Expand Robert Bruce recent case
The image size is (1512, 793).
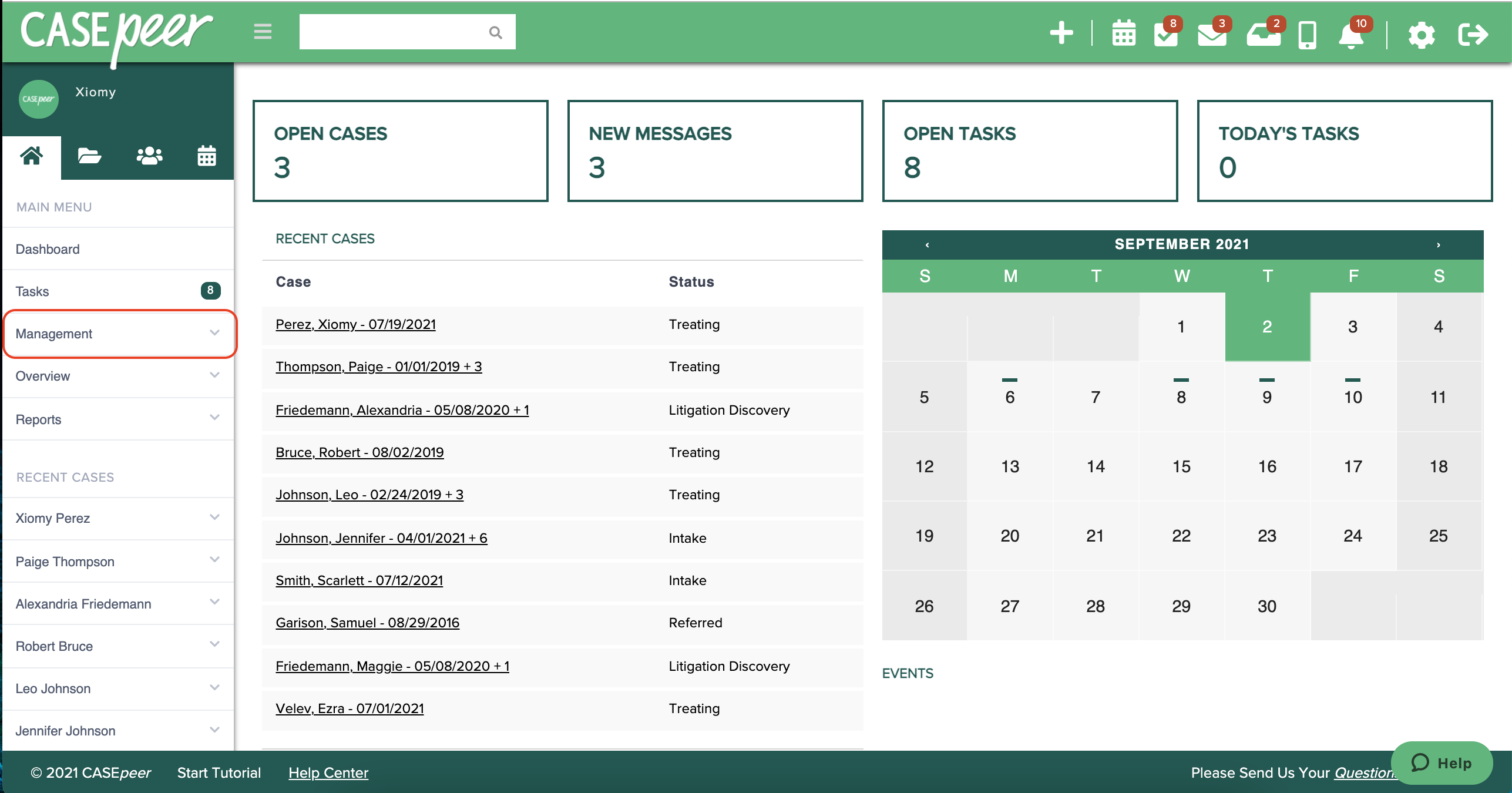click(118, 646)
